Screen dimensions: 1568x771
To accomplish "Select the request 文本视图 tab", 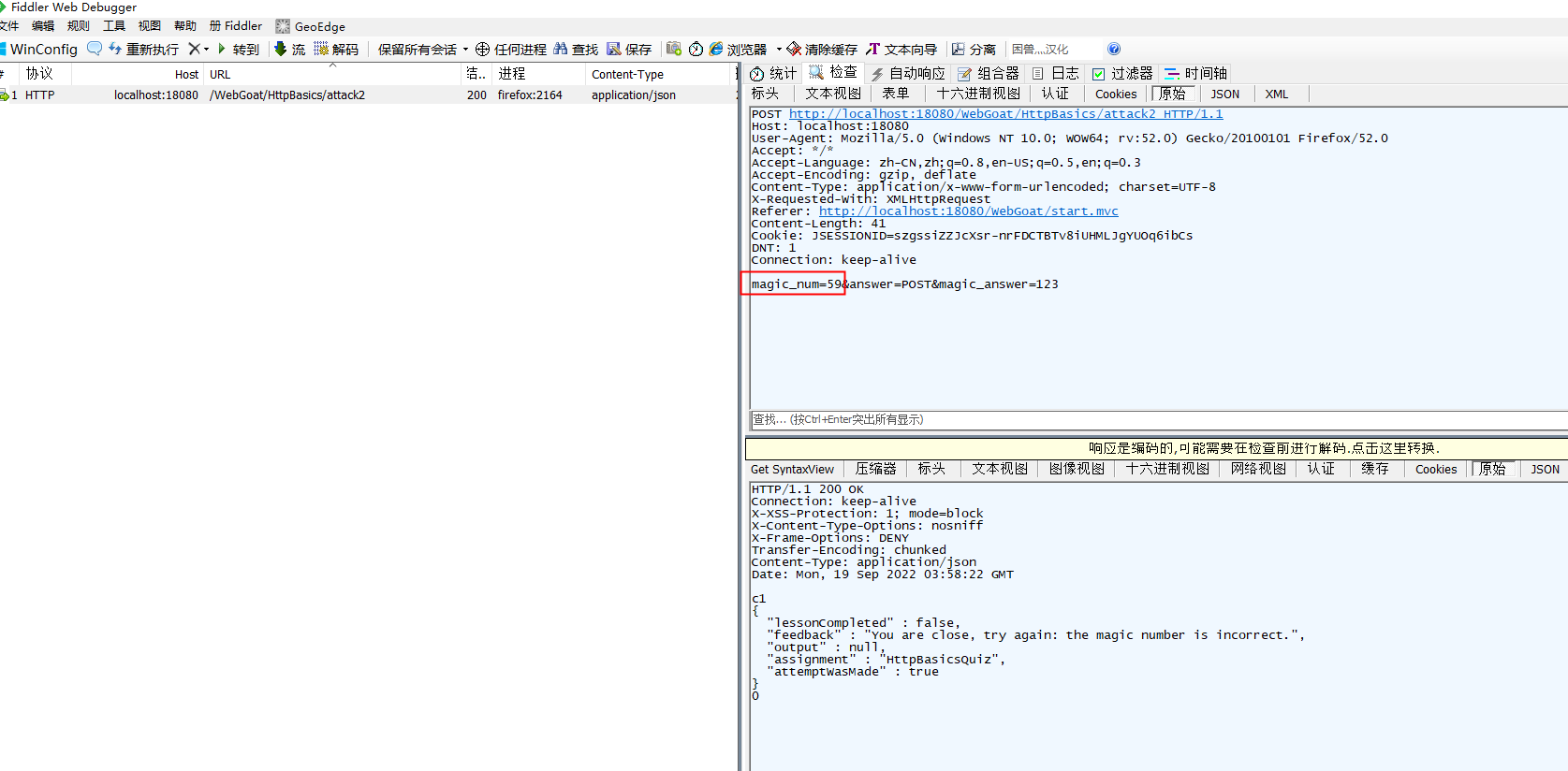I will [x=833, y=94].
